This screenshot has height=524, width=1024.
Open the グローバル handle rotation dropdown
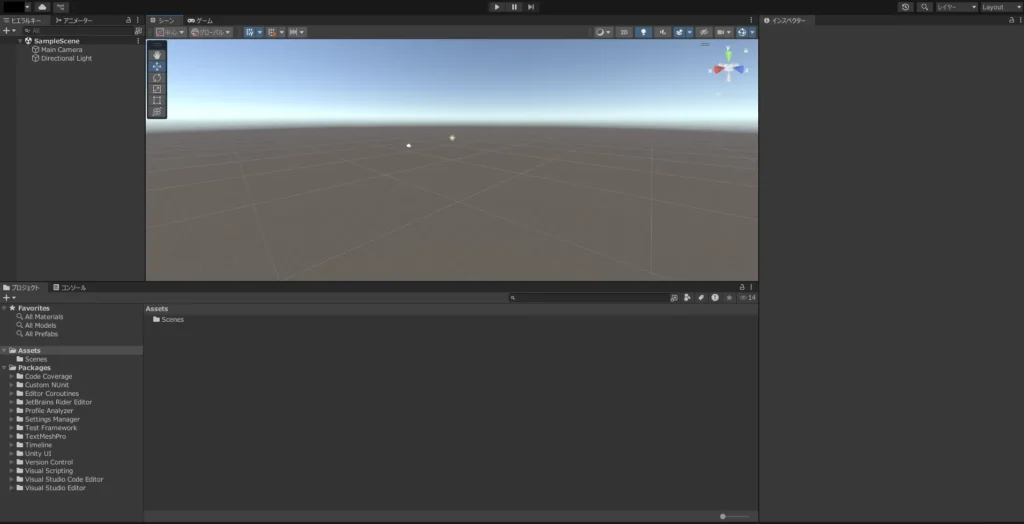coord(211,32)
